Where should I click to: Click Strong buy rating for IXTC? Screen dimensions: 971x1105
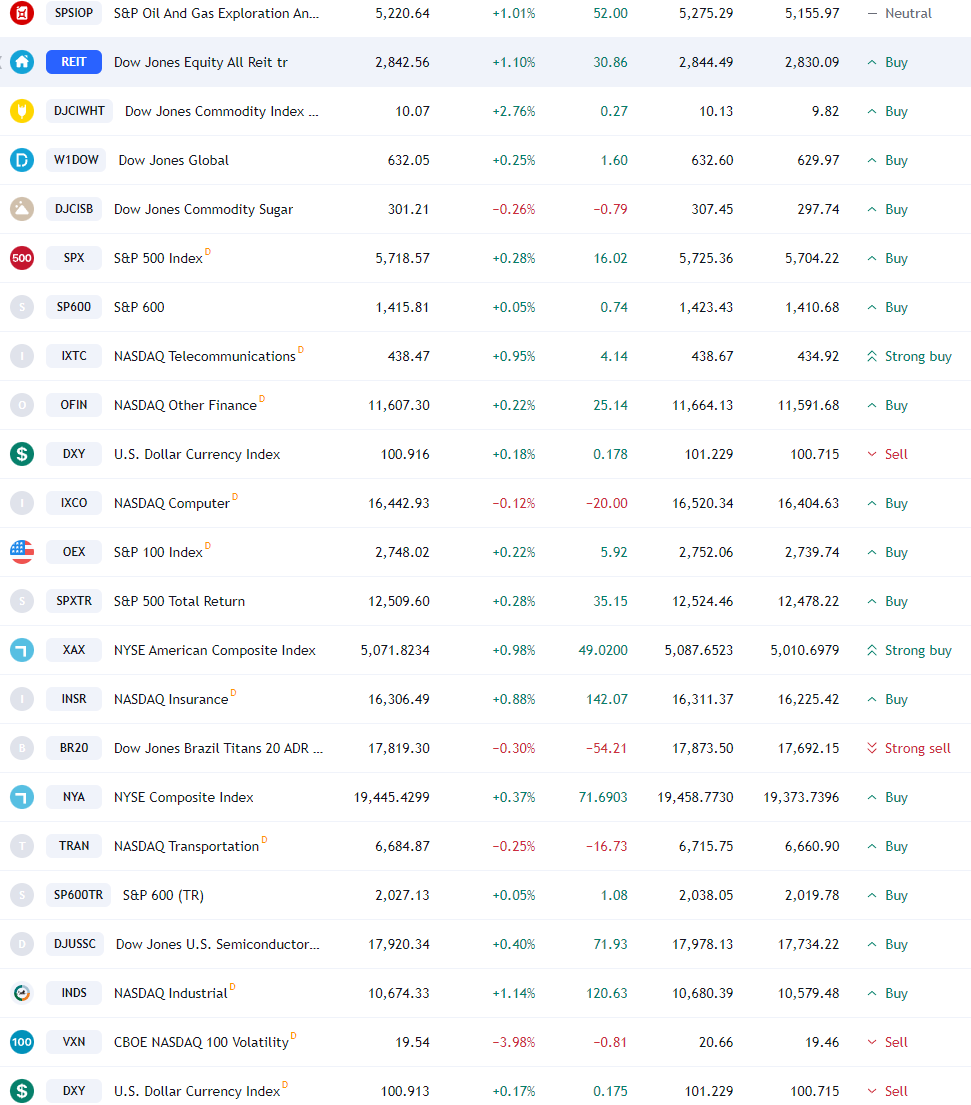(909, 356)
